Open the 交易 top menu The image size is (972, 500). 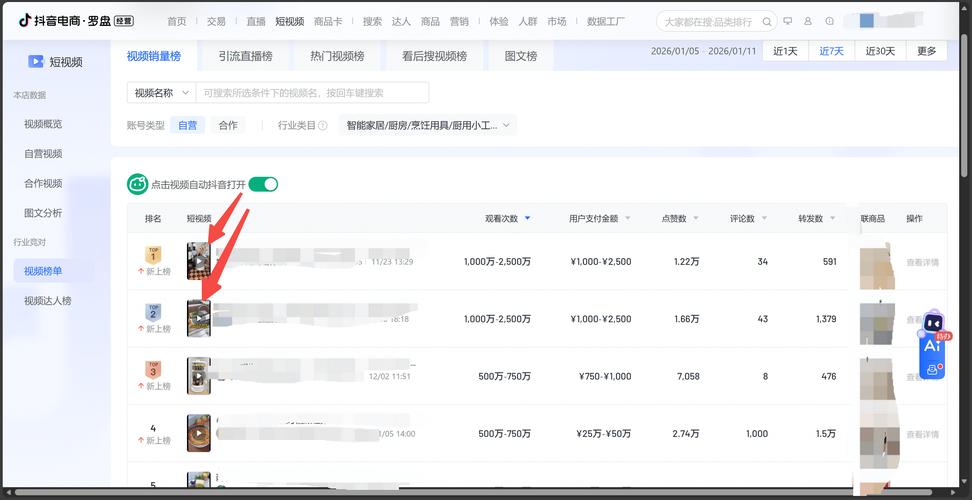click(x=216, y=22)
